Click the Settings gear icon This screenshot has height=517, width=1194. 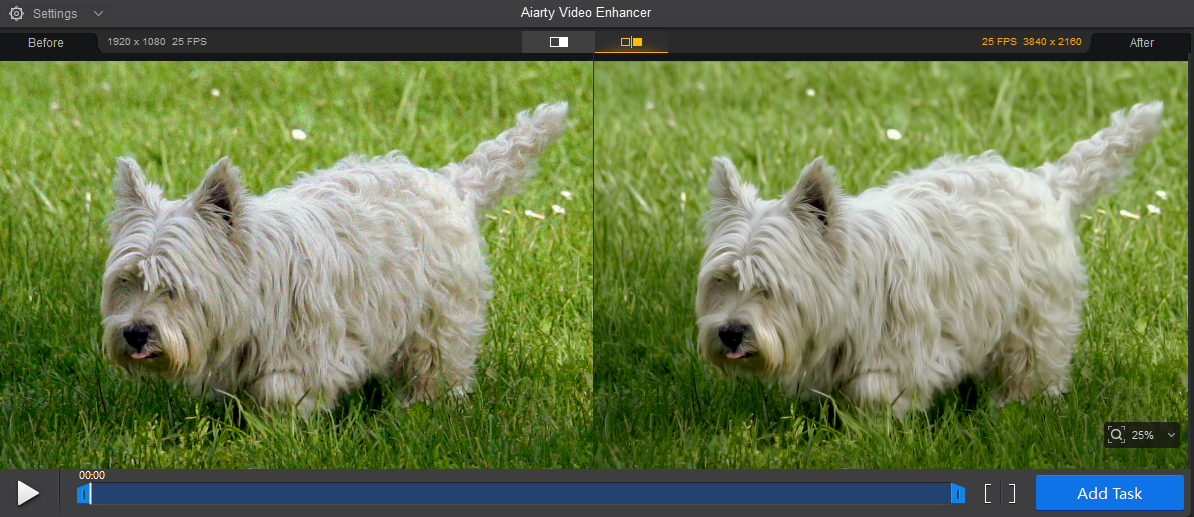point(16,14)
